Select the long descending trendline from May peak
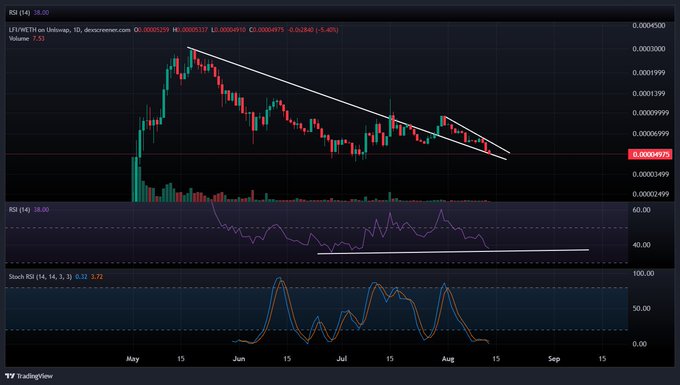The height and width of the screenshot is (385, 680). [x=347, y=104]
